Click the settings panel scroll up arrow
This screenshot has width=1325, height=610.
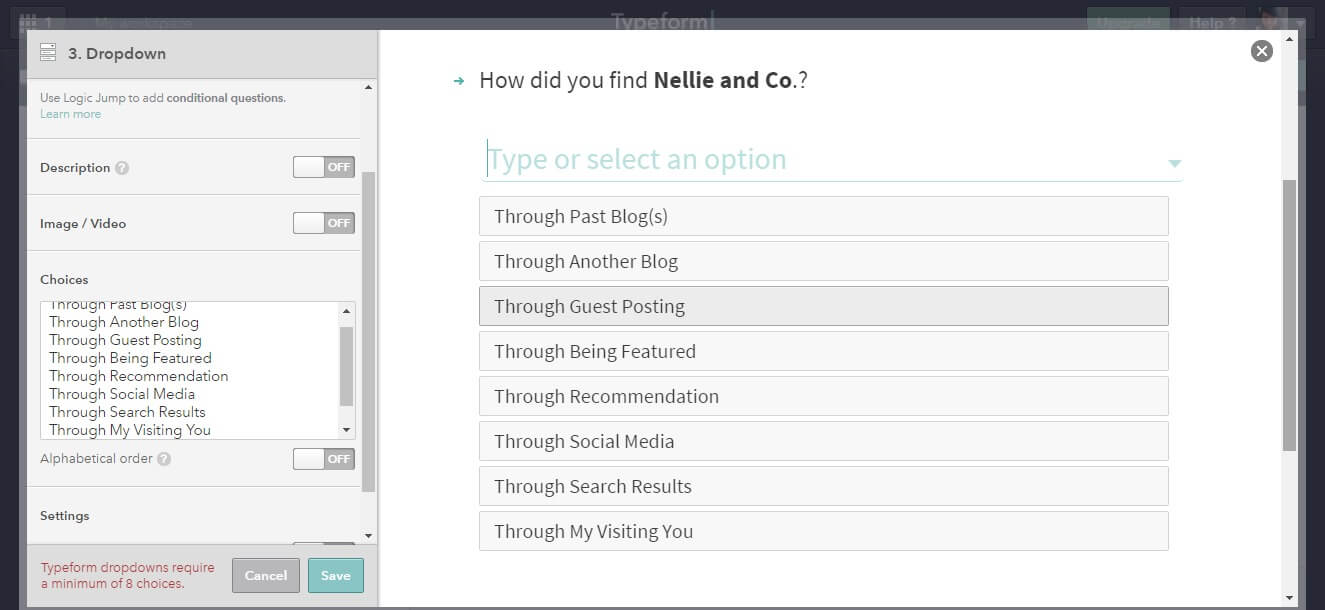point(369,88)
